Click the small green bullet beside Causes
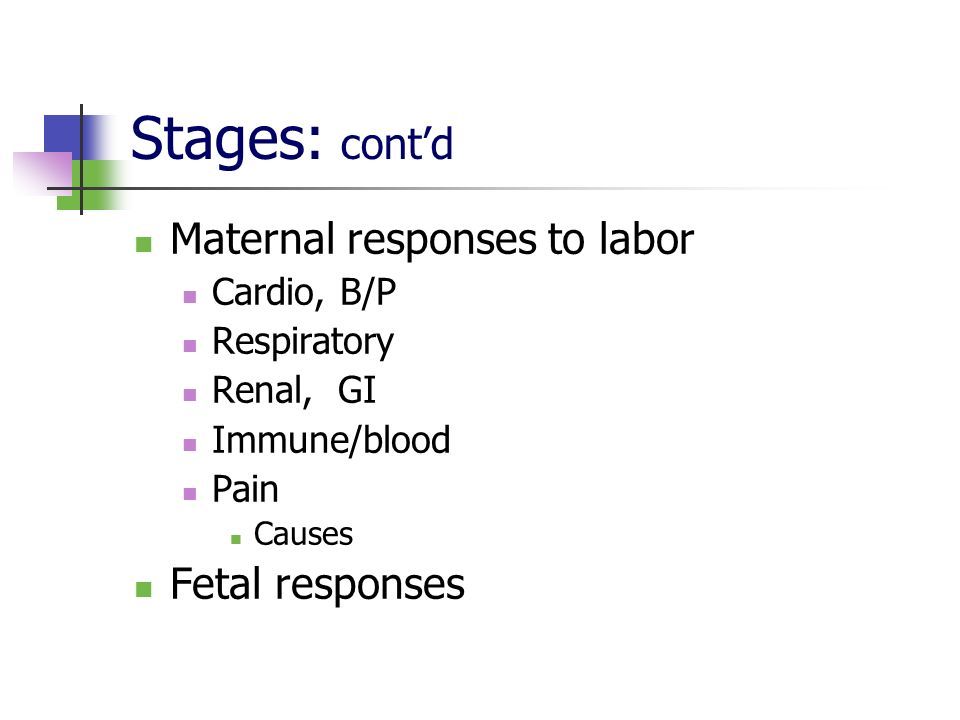This screenshot has width=960, height=720. [236, 539]
